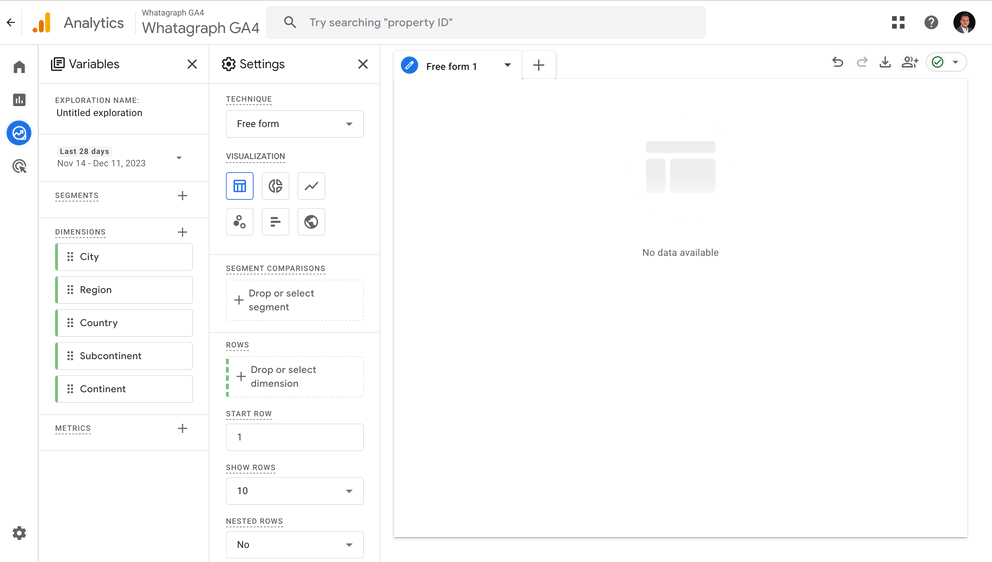Click the Dimensions section label
Viewport: 992px width, 562px height.
pos(80,232)
